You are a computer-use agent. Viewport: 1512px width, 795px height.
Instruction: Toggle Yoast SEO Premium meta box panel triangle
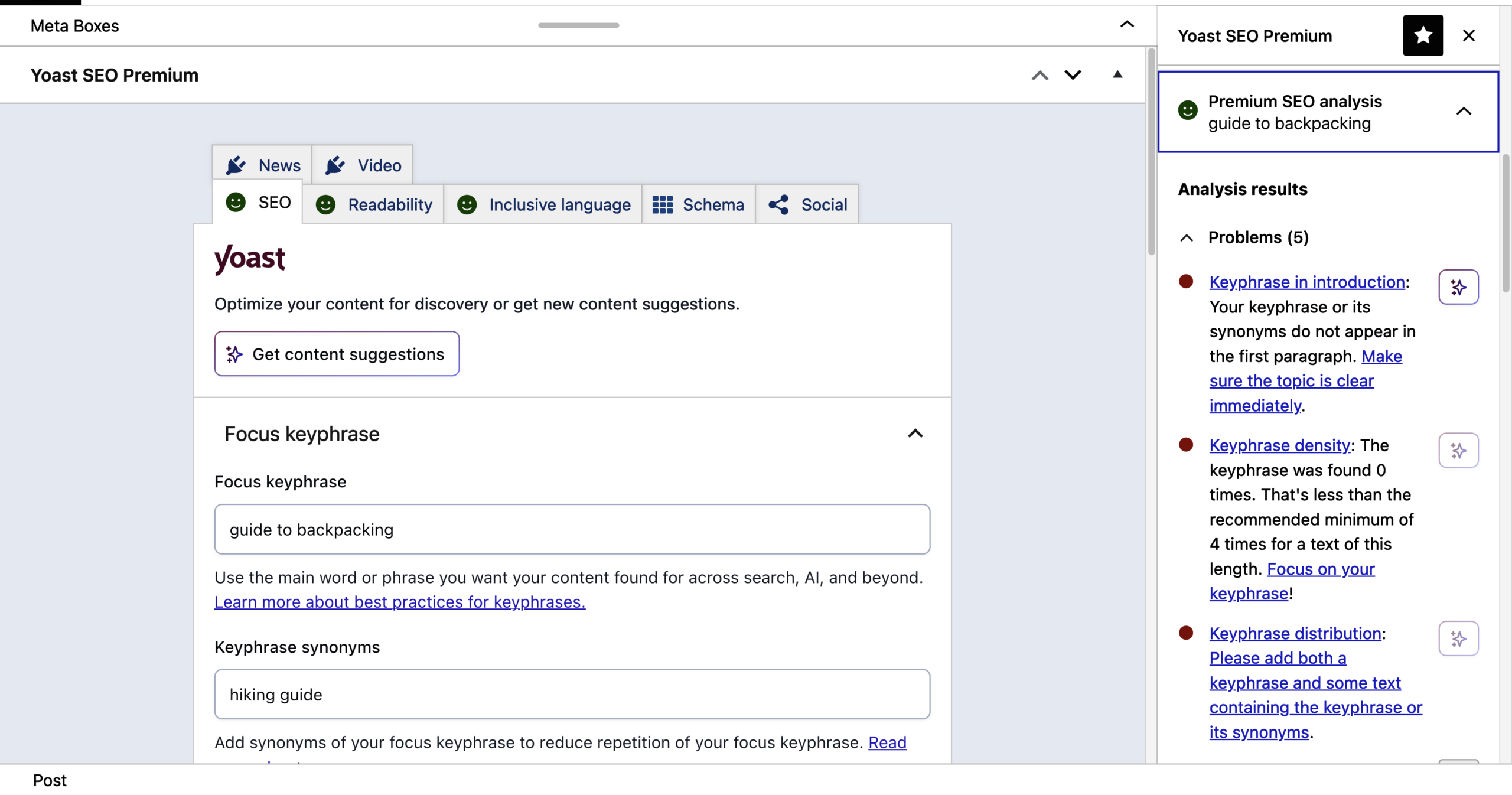pos(1117,74)
